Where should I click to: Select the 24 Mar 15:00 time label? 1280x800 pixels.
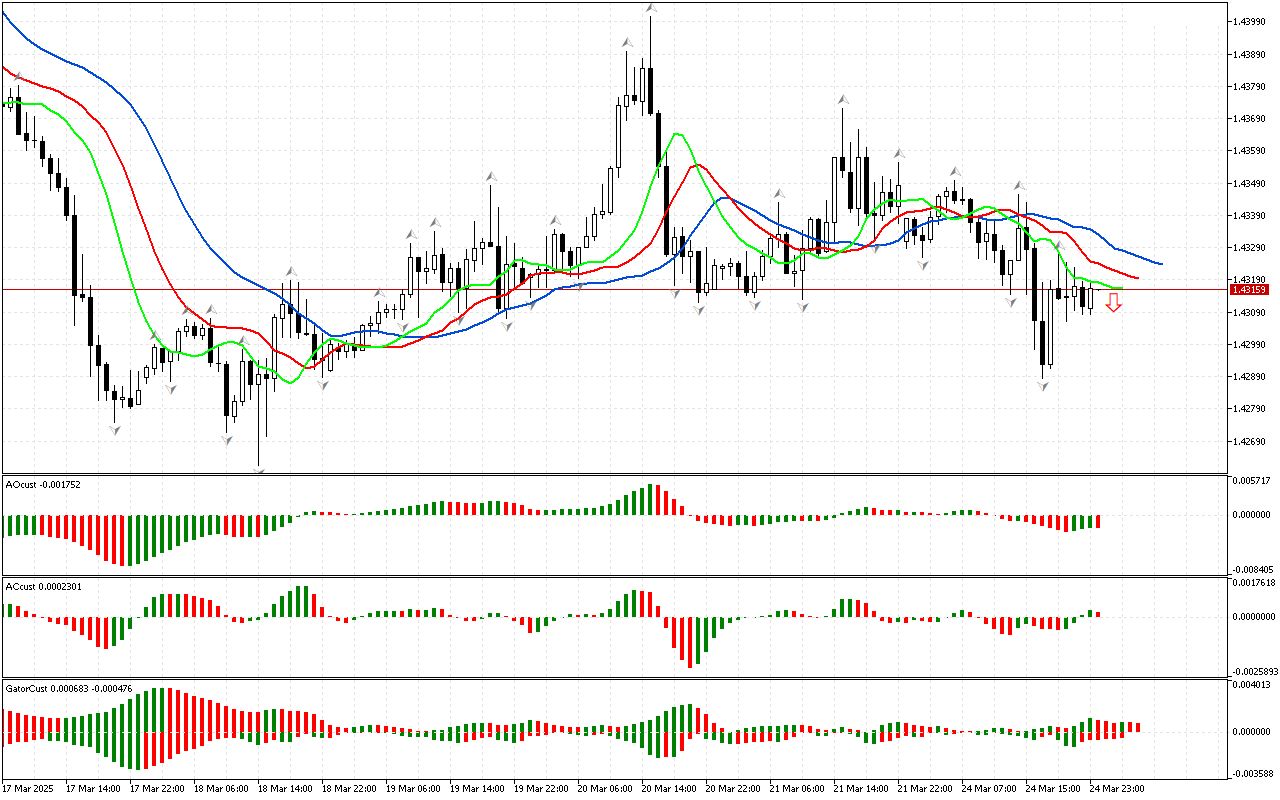pyautogui.click(x=1053, y=788)
